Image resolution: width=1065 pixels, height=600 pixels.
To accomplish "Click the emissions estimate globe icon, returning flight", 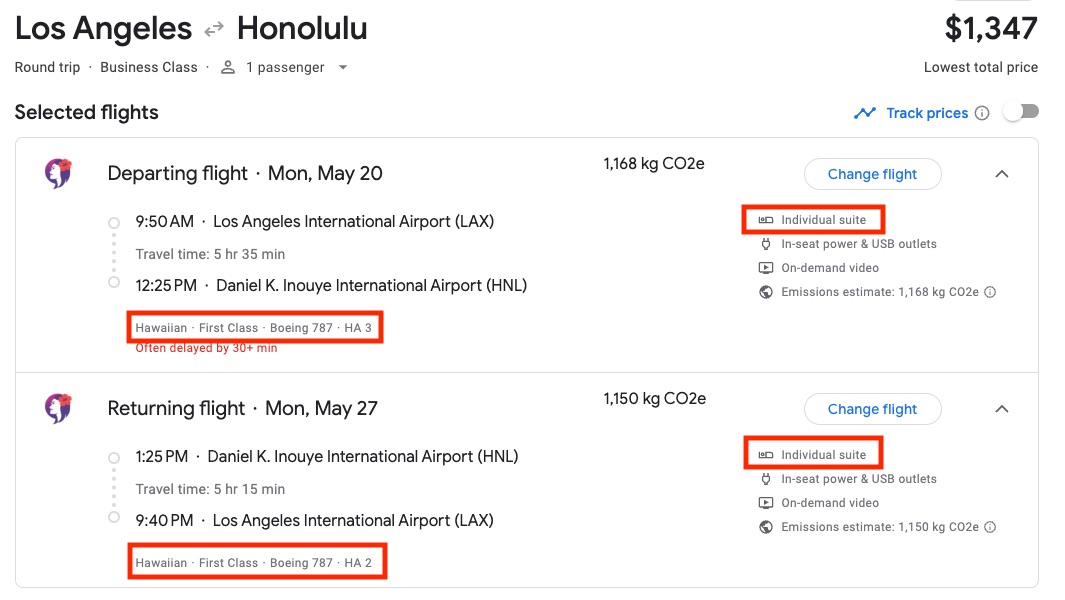I will (x=764, y=526).
